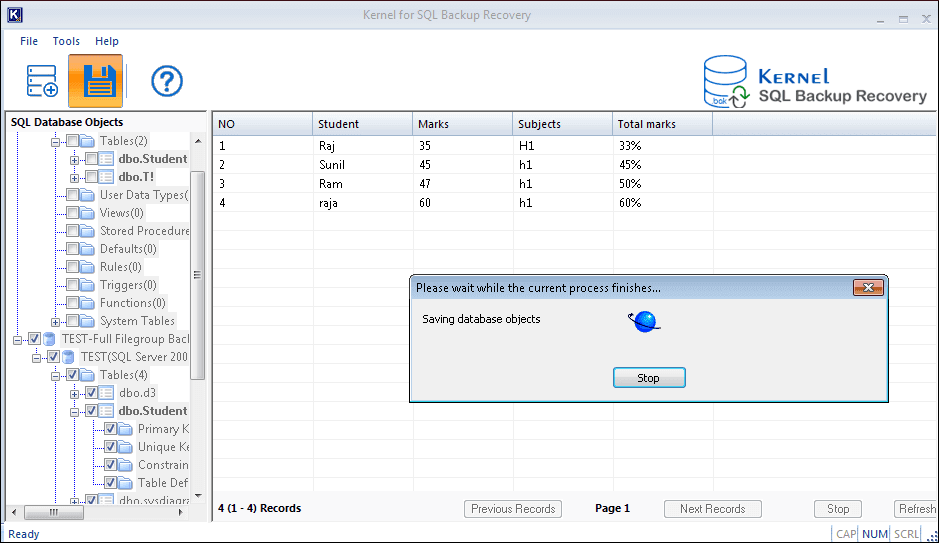The image size is (939, 543).
Task: Click the Tables(2) folder icon
Action: coord(87,141)
